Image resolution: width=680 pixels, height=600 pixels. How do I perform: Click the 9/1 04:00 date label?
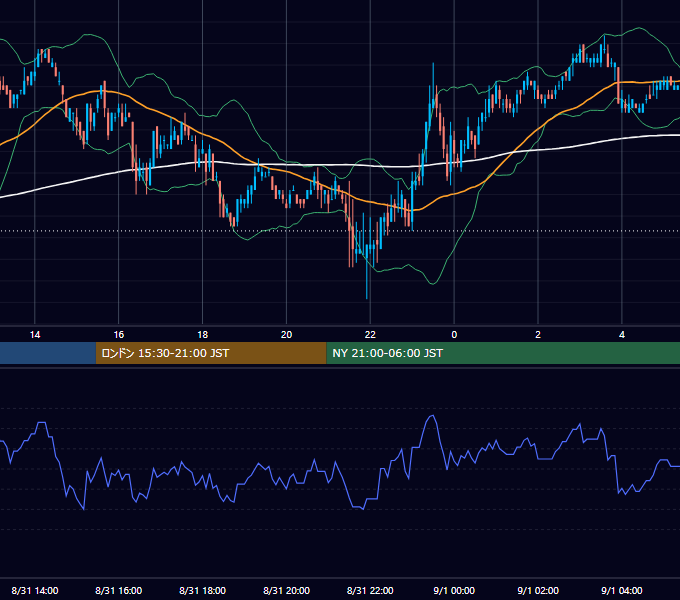coord(622,590)
